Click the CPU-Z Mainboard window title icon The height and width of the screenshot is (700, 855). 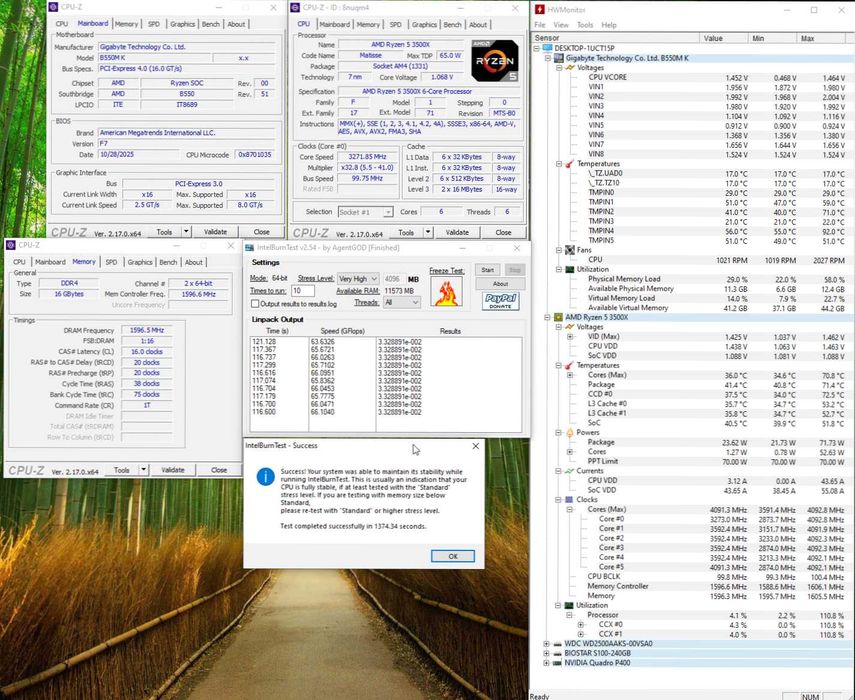coord(53,8)
